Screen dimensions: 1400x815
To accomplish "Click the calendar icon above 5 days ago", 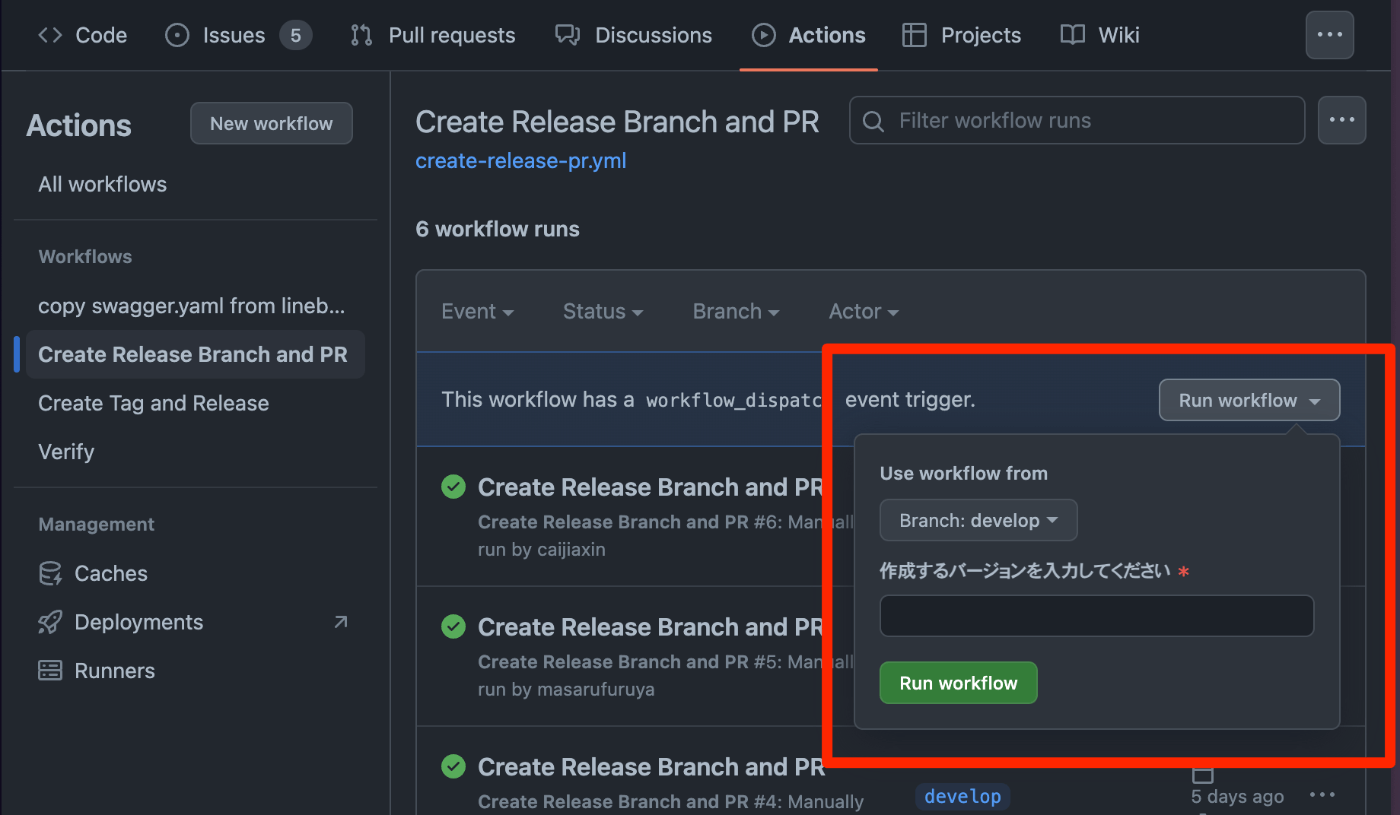I will click(1203, 774).
